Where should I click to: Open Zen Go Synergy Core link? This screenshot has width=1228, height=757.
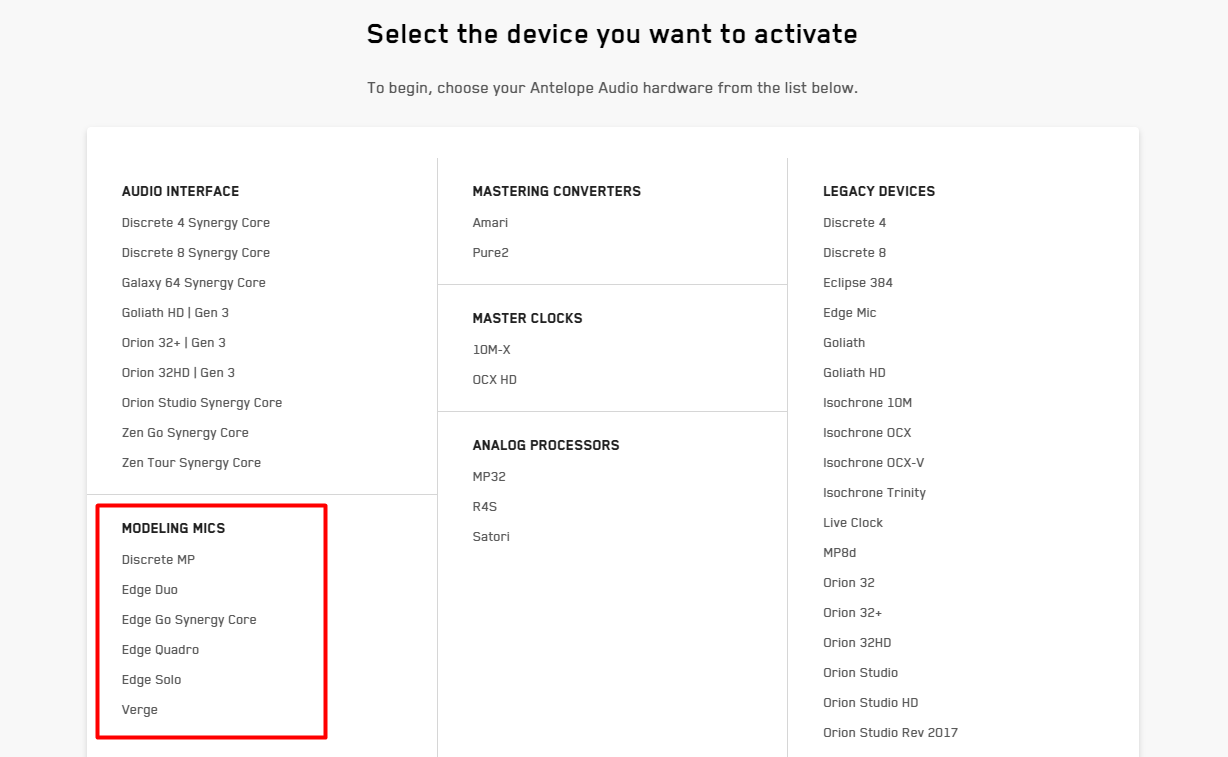[185, 433]
